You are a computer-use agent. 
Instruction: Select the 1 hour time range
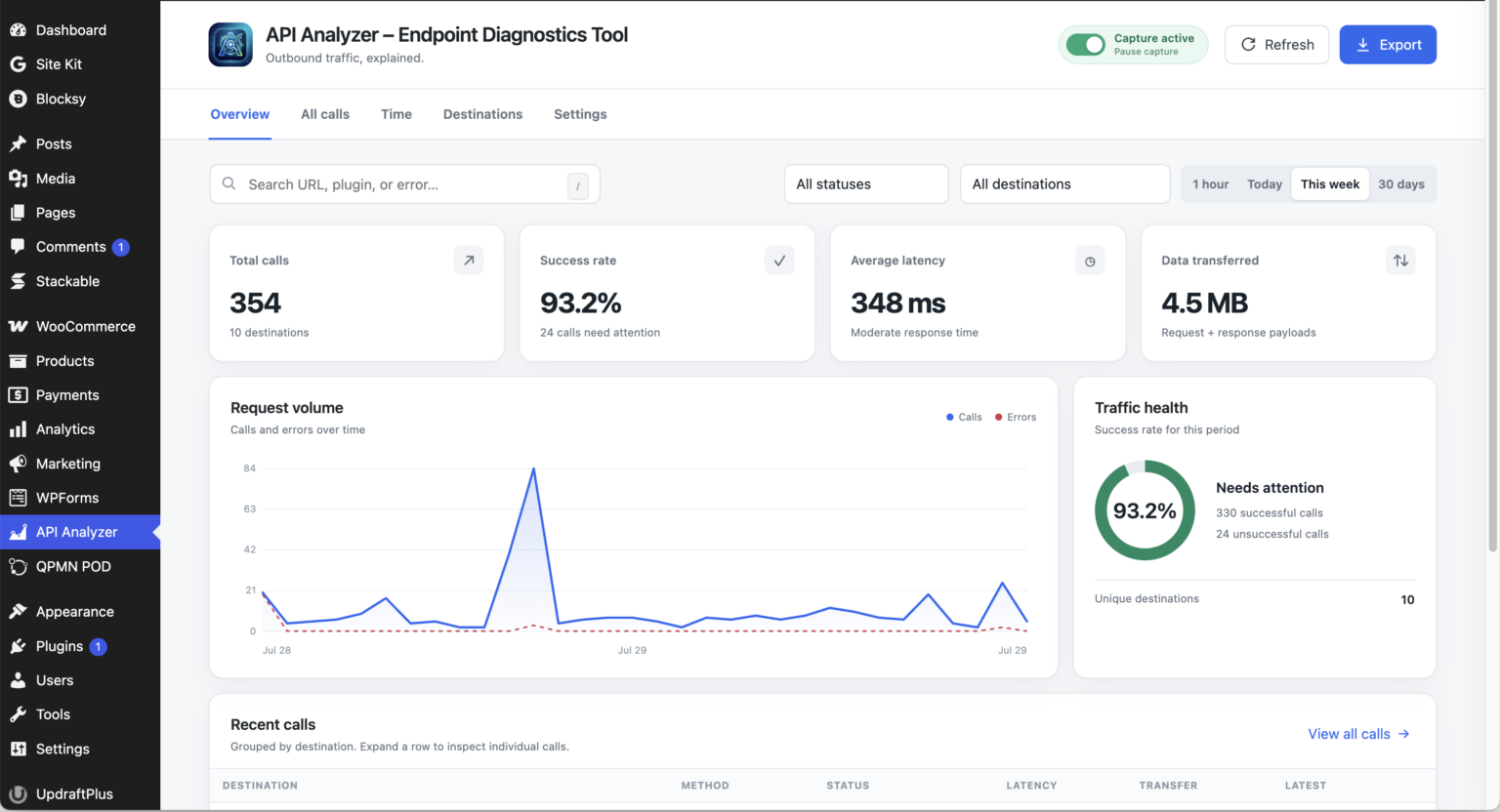coord(1210,184)
